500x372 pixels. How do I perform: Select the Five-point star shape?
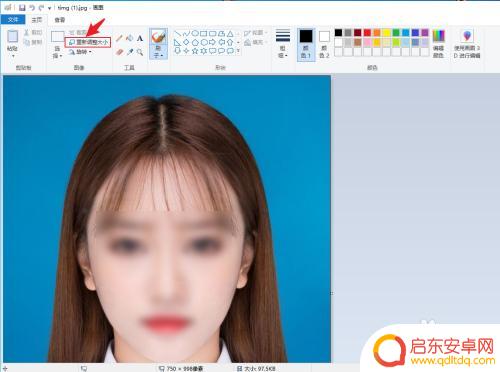click(x=195, y=51)
